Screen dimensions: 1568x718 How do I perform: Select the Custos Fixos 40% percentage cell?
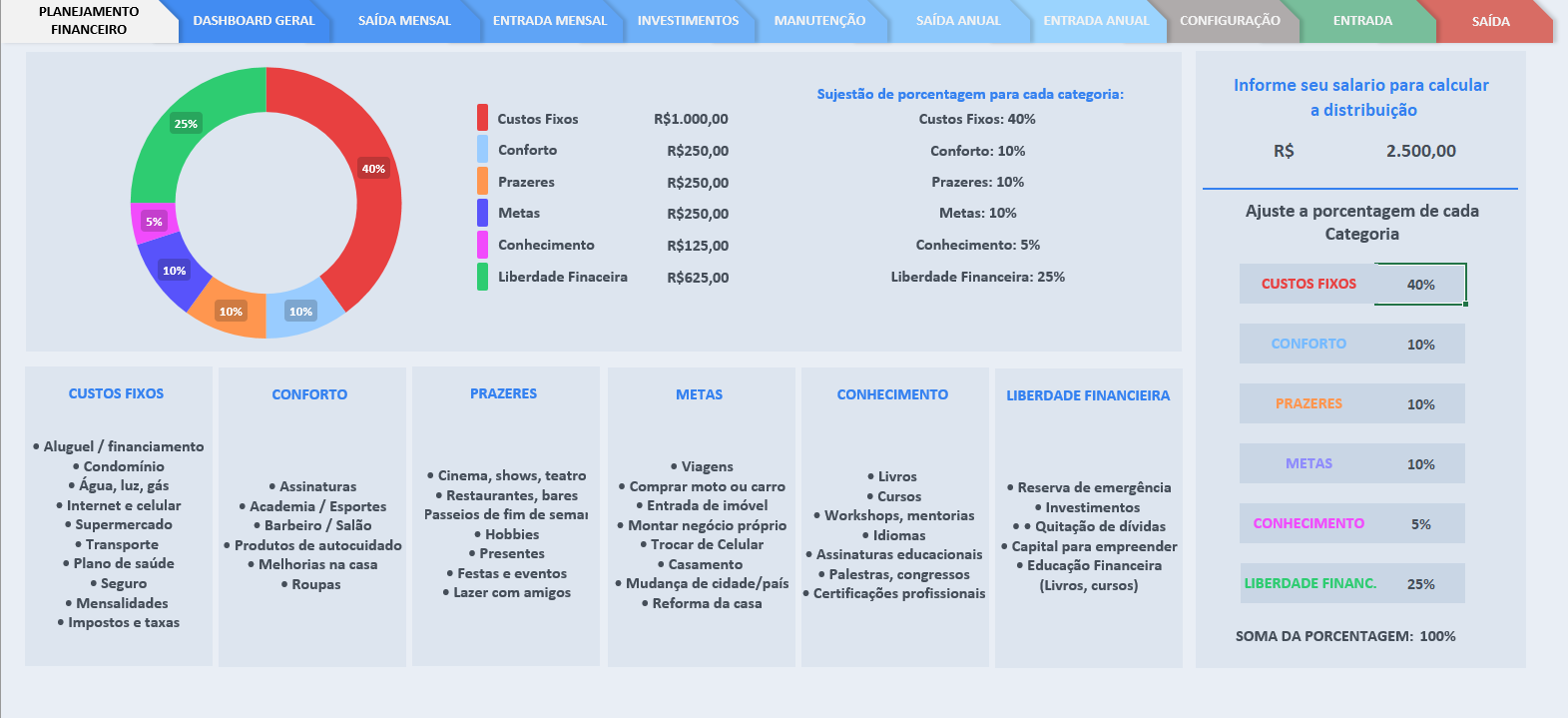[x=1420, y=285]
